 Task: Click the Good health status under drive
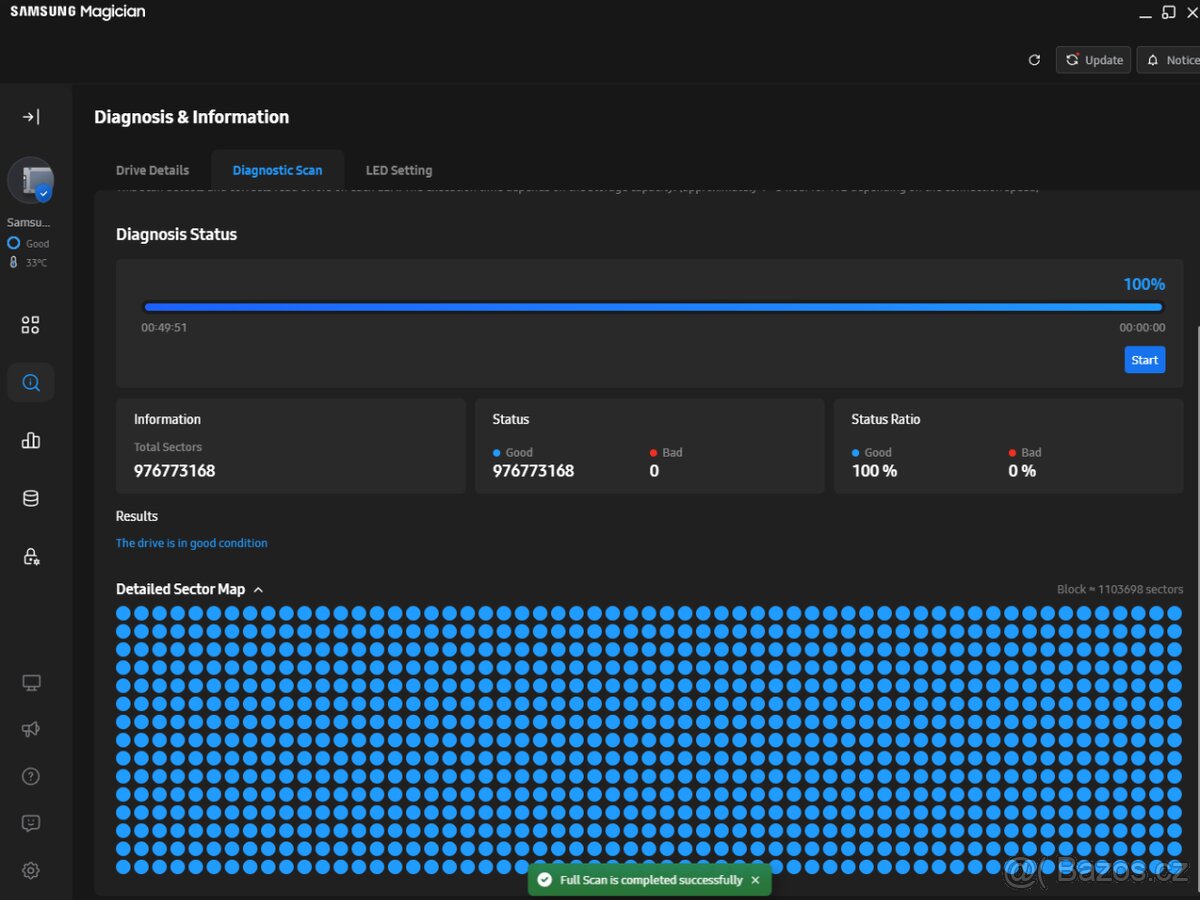point(37,243)
